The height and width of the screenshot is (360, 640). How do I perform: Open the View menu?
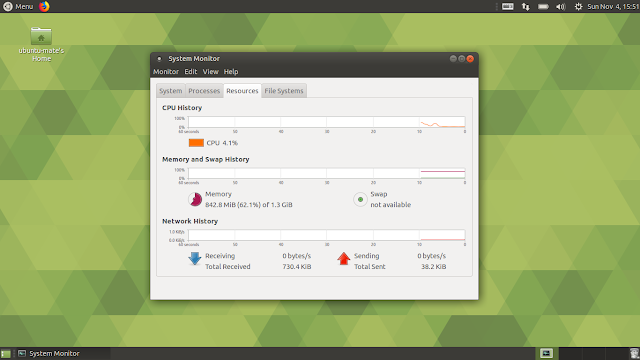click(211, 71)
